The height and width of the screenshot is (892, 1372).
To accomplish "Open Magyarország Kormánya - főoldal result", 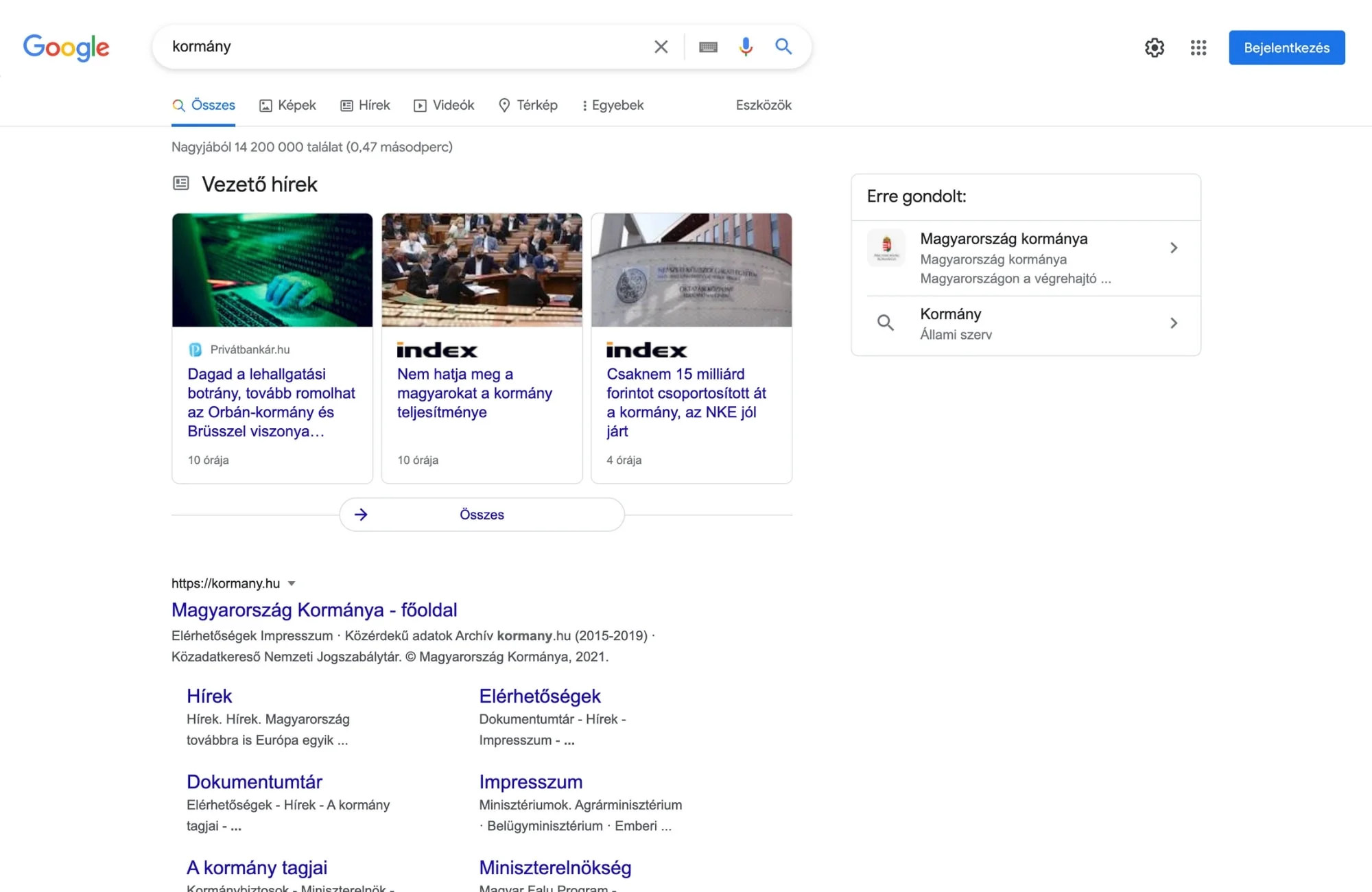I will [x=314, y=609].
